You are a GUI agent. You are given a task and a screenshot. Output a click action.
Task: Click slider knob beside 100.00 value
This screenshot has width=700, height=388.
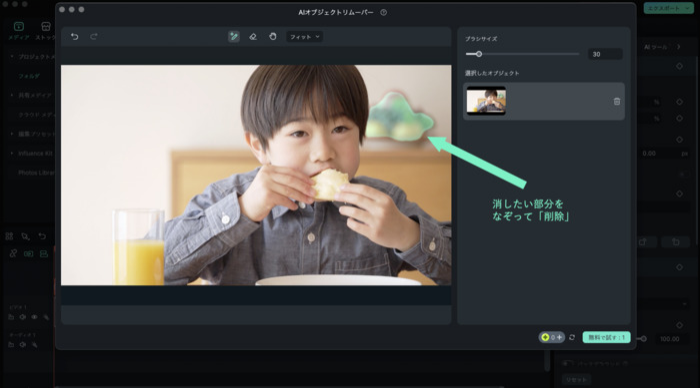click(643, 339)
